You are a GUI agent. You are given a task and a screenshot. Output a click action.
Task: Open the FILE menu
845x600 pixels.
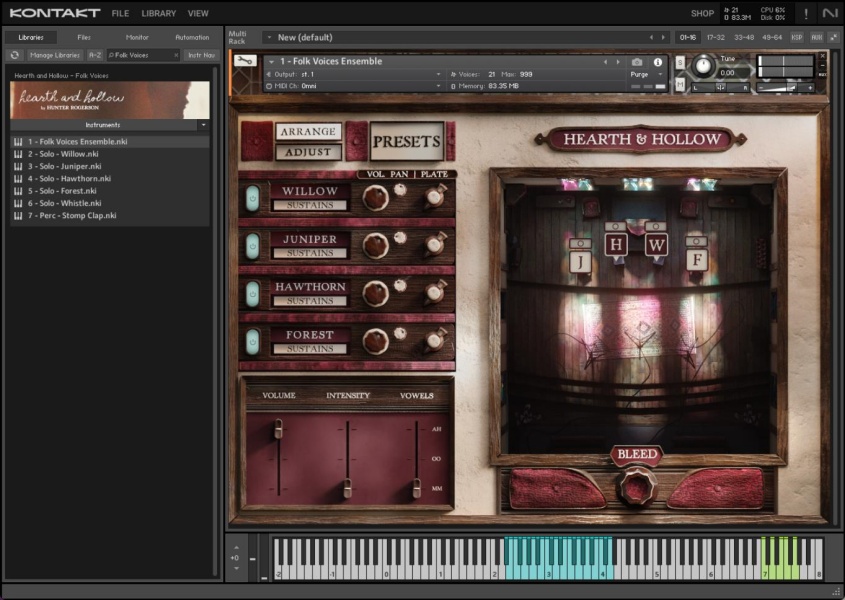coord(120,13)
